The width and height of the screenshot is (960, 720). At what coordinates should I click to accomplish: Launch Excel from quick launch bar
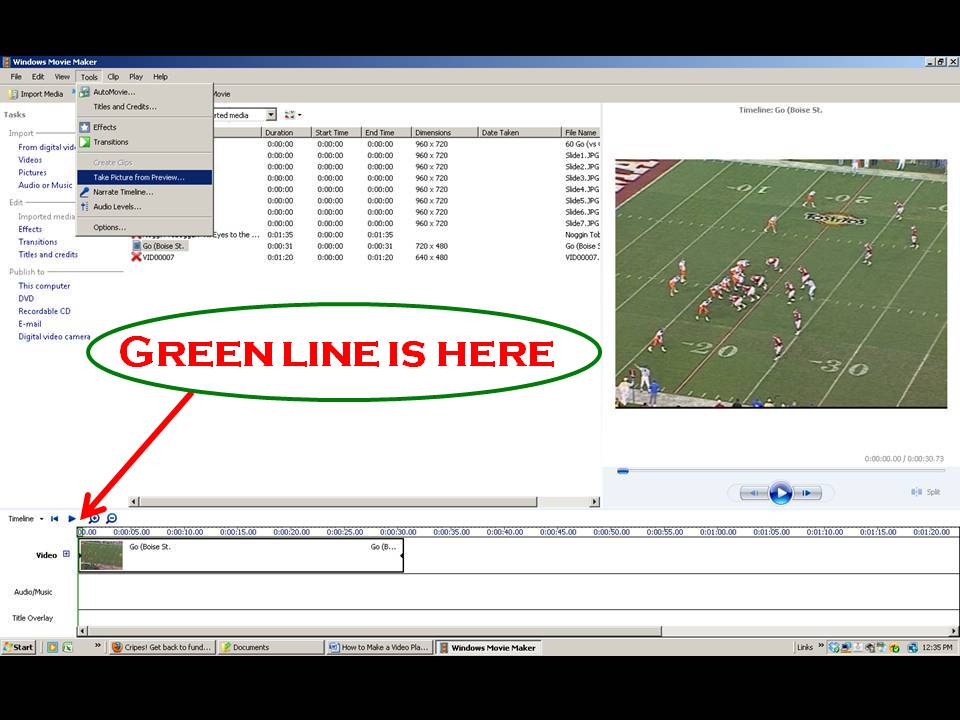point(68,647)
